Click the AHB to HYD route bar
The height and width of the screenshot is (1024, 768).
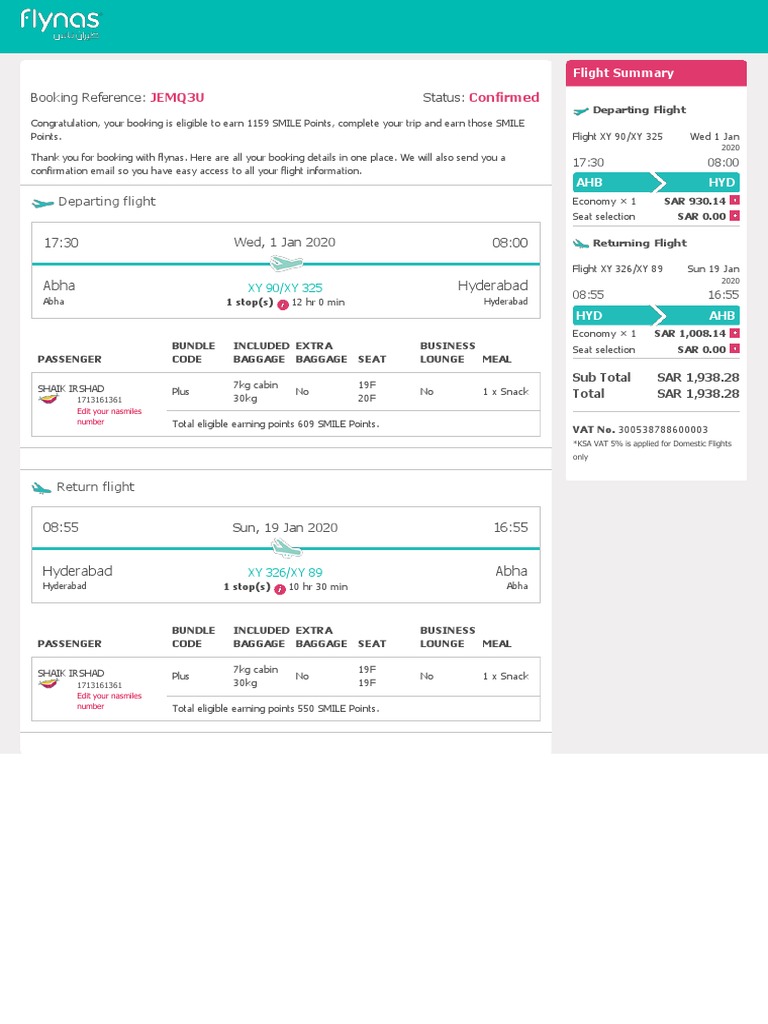coord(655,182)
